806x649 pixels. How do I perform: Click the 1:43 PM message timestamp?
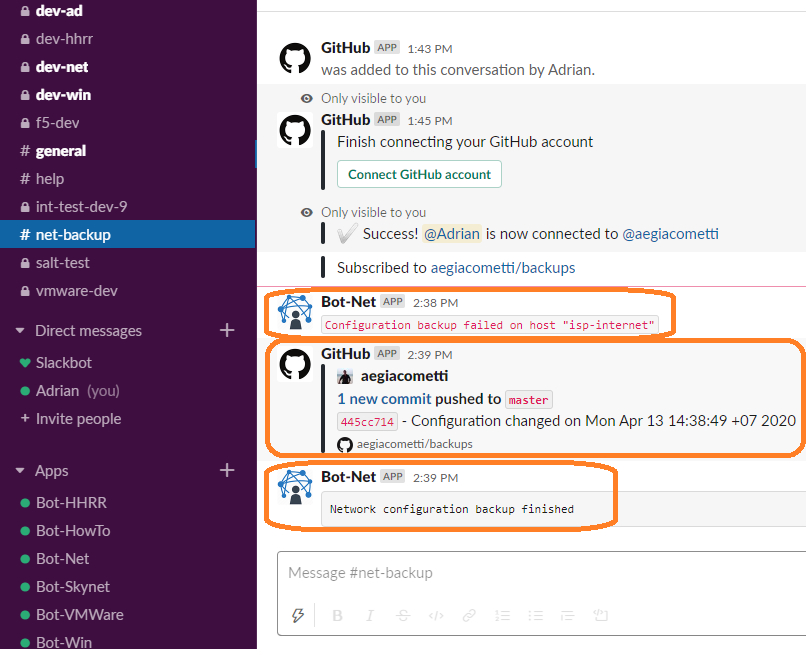pyautogui.click(x=430, y=49)
